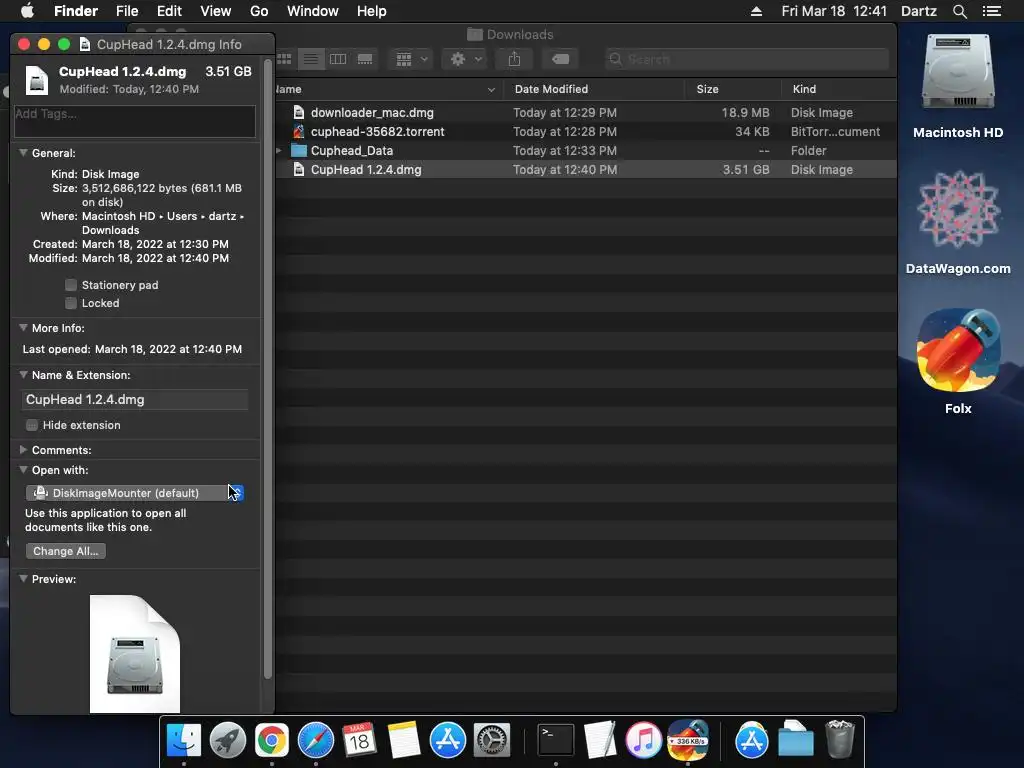The width and height of the screenshot is (1024, 768).
Task: Switch Downloads window to icon view
Action: 284,59
